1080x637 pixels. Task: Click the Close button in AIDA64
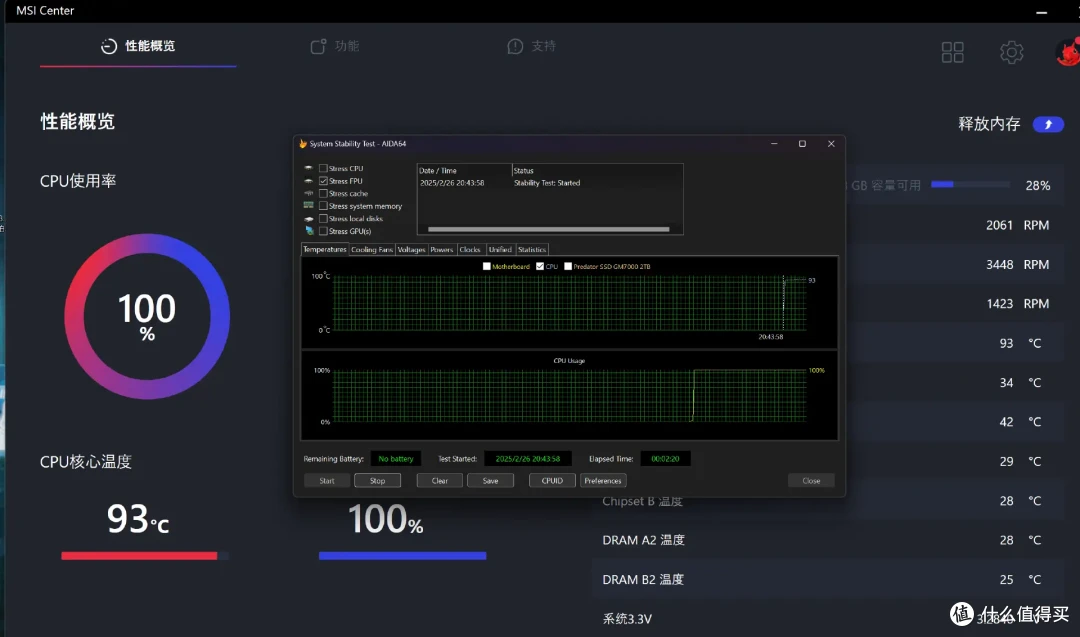tap(811, 481)
